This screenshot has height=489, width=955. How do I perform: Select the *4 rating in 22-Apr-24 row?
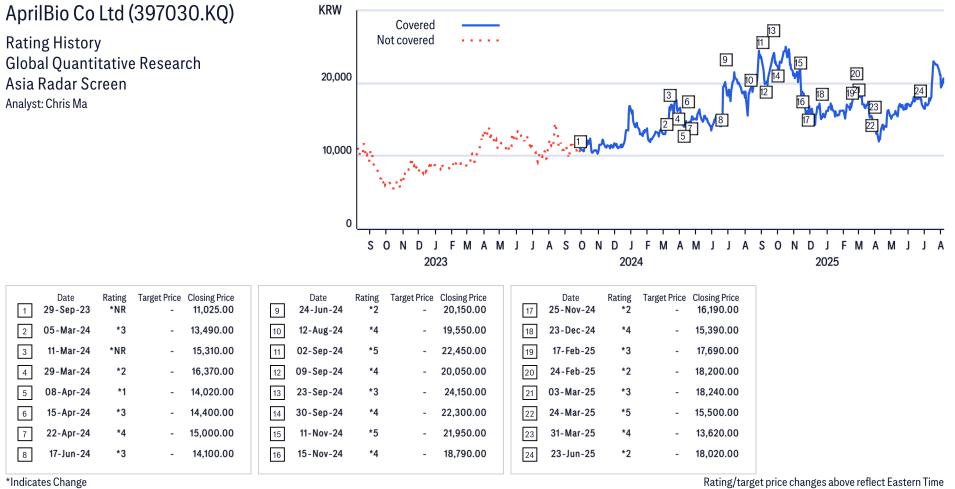[121, 433]
